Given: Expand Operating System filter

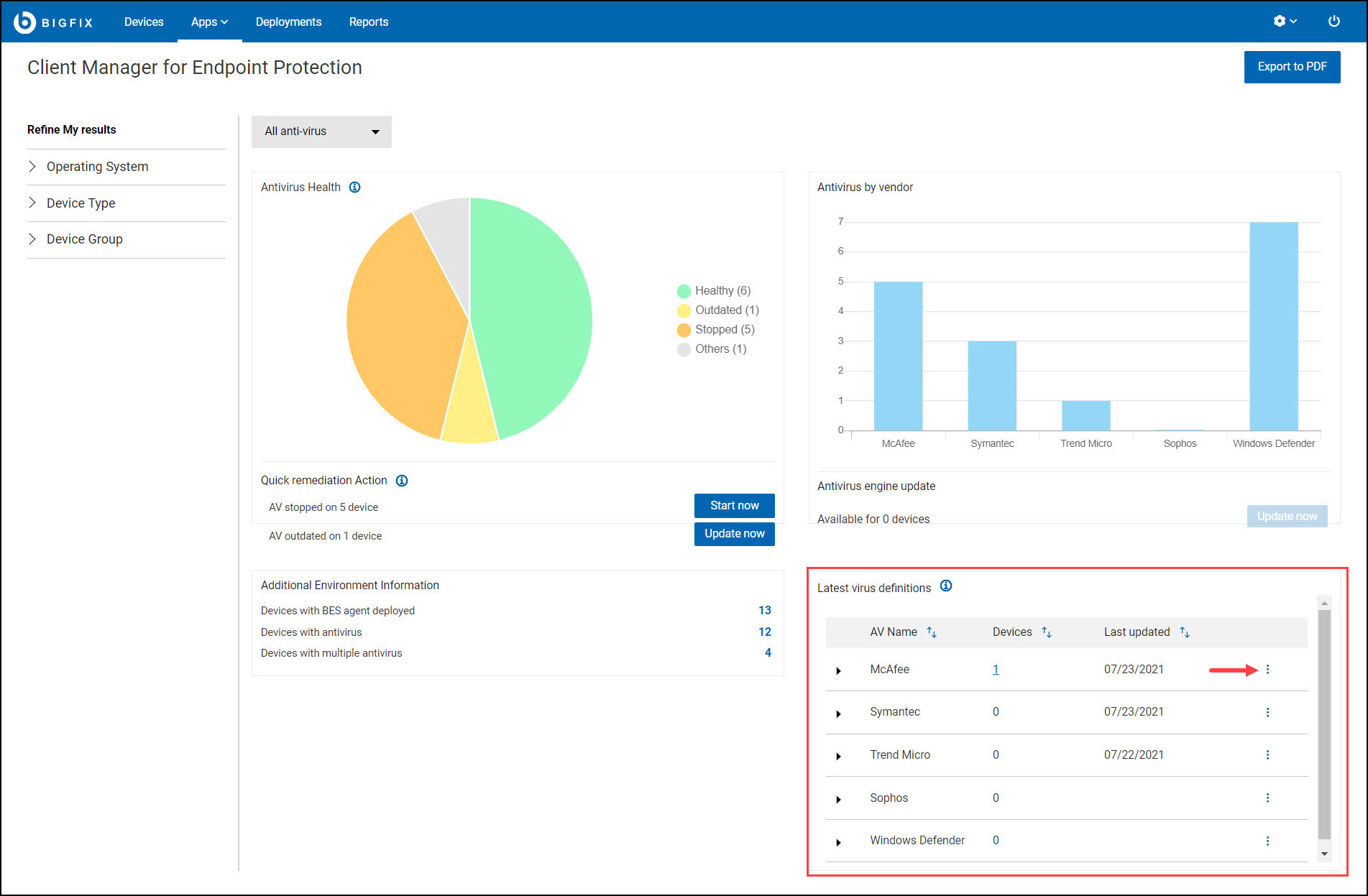Looking at the screenshot, I should pyautogui.click(x=97, y=167).
